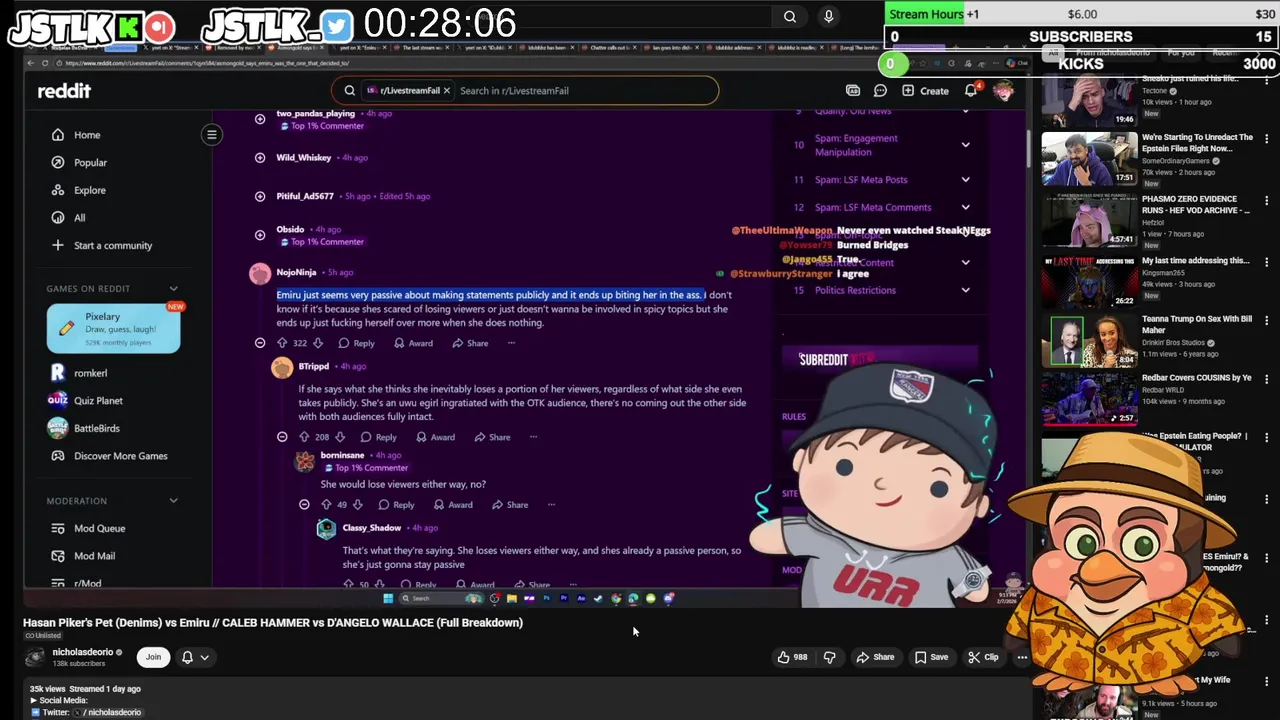1280x720 pixels.
Task: Open Mod Mail in sidebar
Action: pos(94,556)
